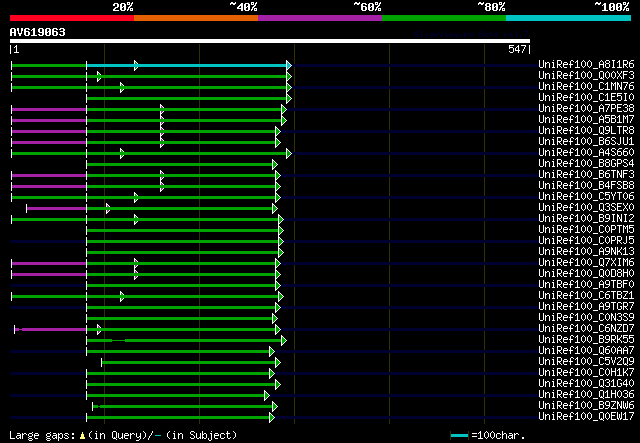
Task: Select the query name AV619063
Action: tap(38, 32)
